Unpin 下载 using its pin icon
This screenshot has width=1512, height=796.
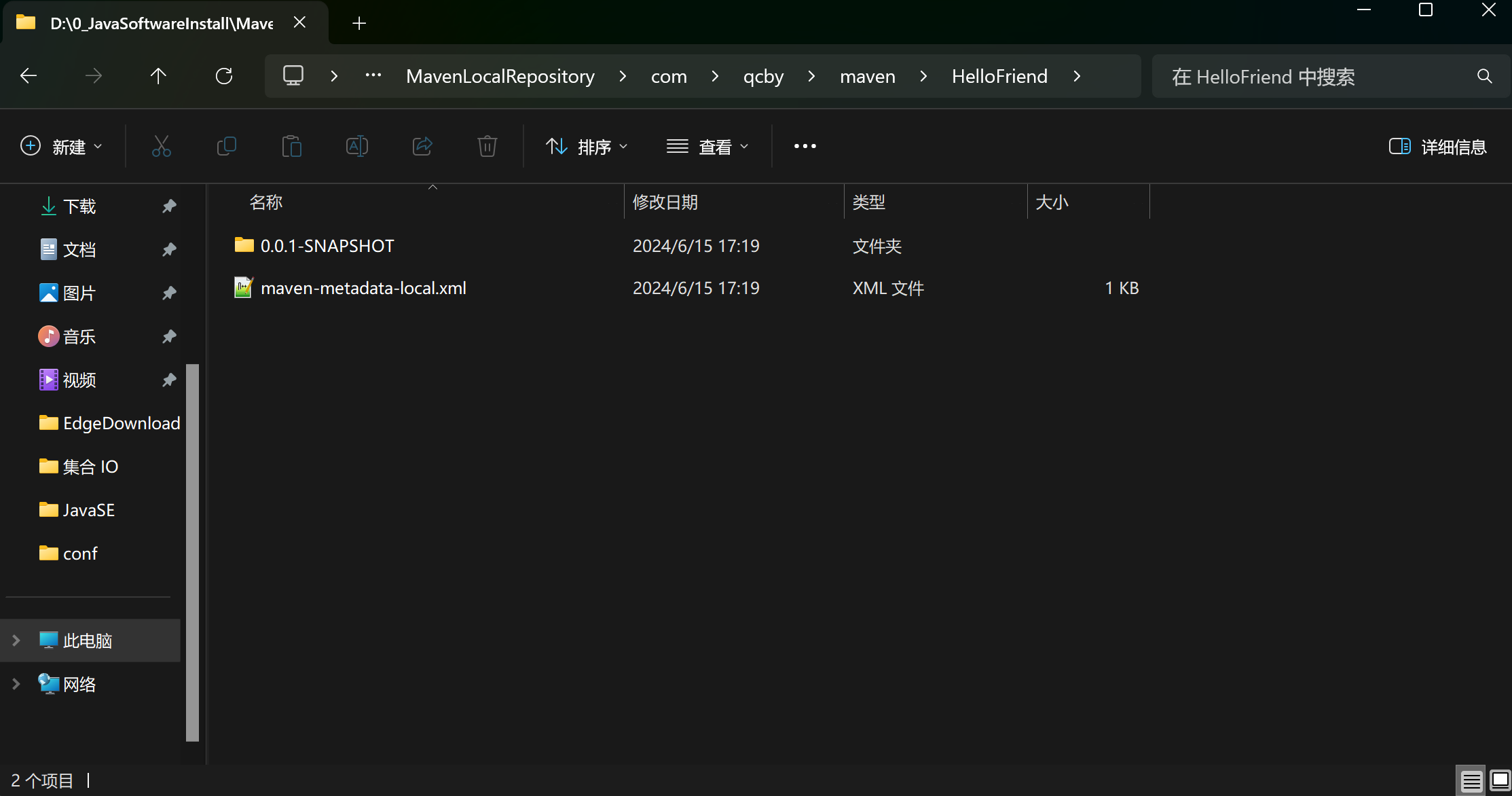[x=169, y=206]
